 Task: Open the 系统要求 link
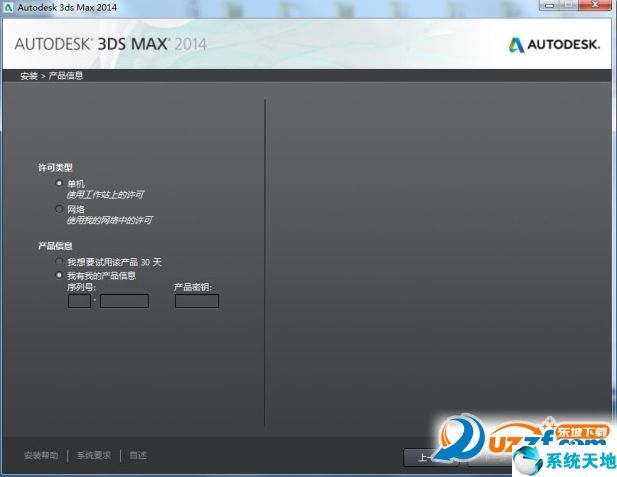(x=94, y=455)
